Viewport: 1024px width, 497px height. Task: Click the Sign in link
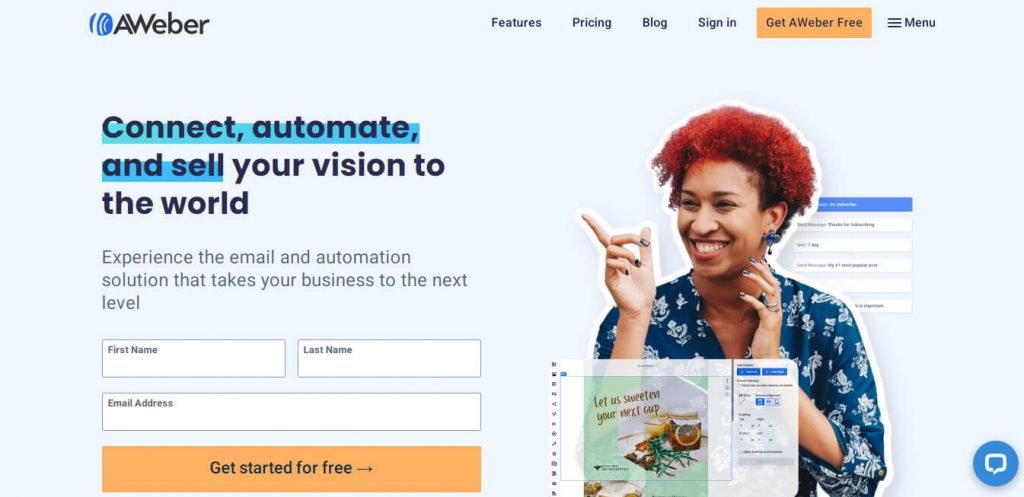click(717, 23)
